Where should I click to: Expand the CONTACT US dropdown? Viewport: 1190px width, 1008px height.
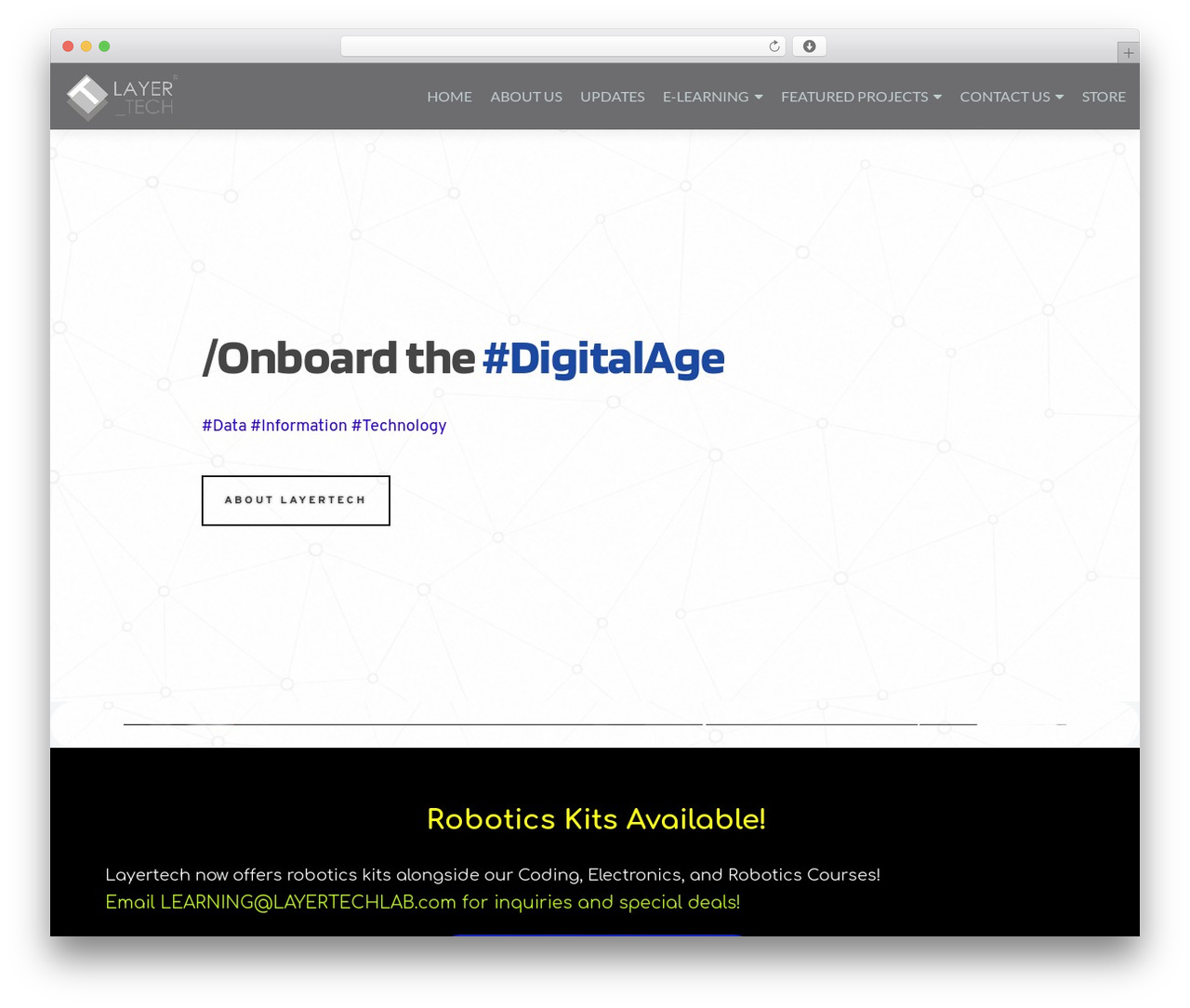click(x=1011, y=97)
